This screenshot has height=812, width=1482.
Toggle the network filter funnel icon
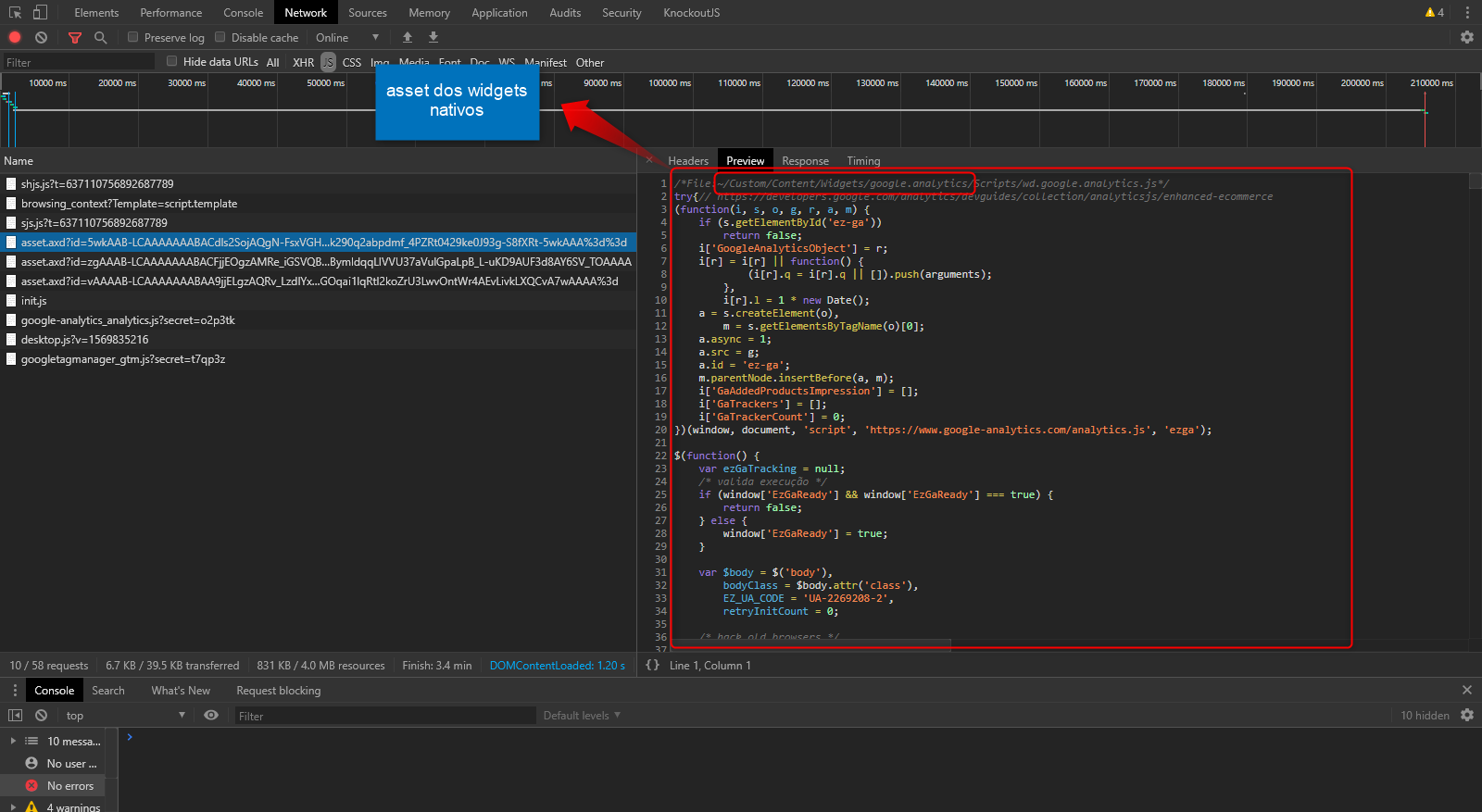[75, 38]
